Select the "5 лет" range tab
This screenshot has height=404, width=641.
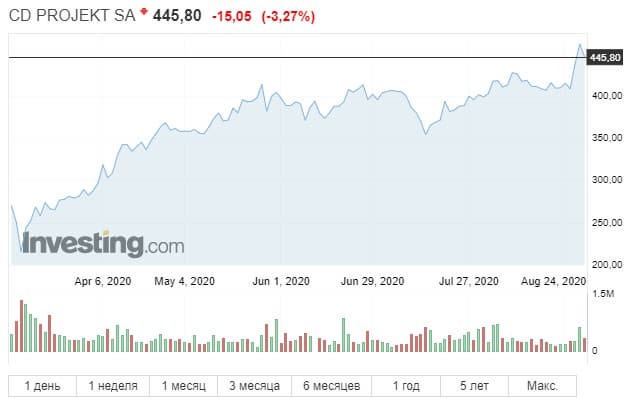click(x=474, y=385)
